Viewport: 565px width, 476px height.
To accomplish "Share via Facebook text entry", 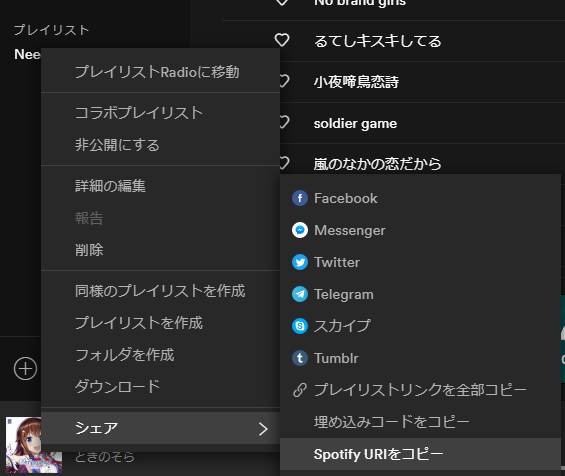I will tap(346, 198).
